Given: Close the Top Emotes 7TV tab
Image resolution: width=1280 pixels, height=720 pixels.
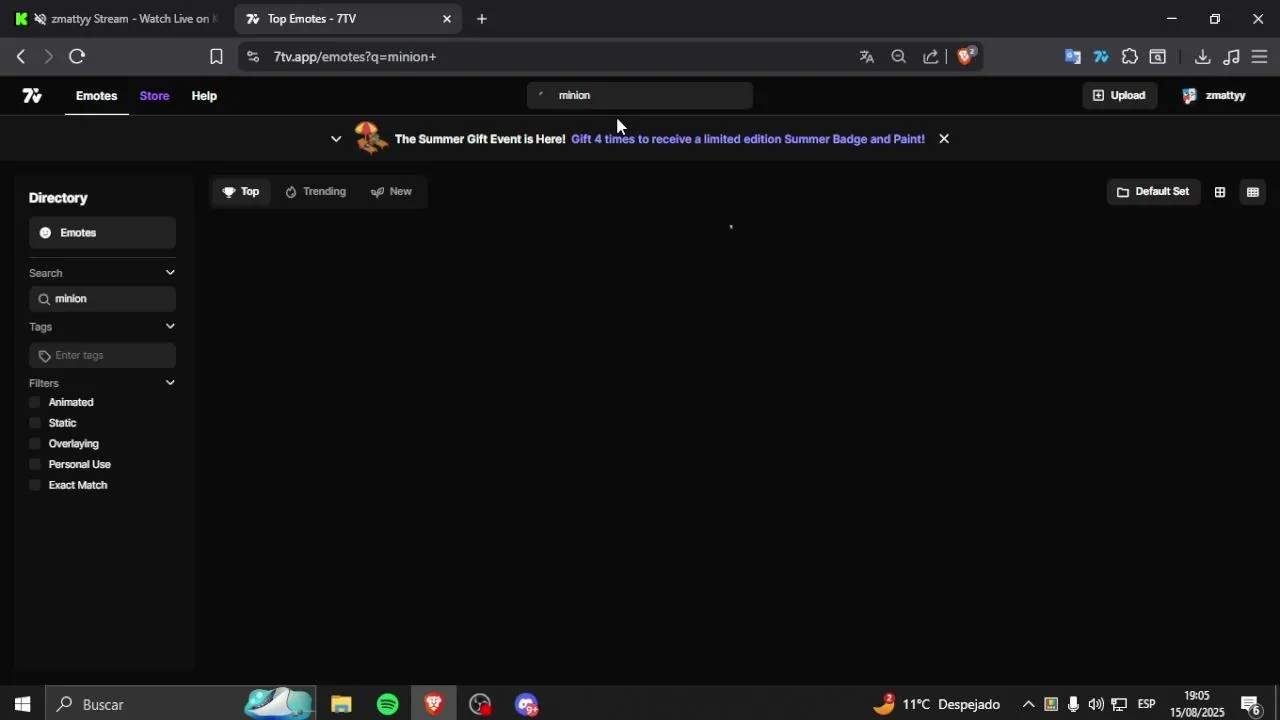Looking at the screenshot, I should click(x=447, y=19).
